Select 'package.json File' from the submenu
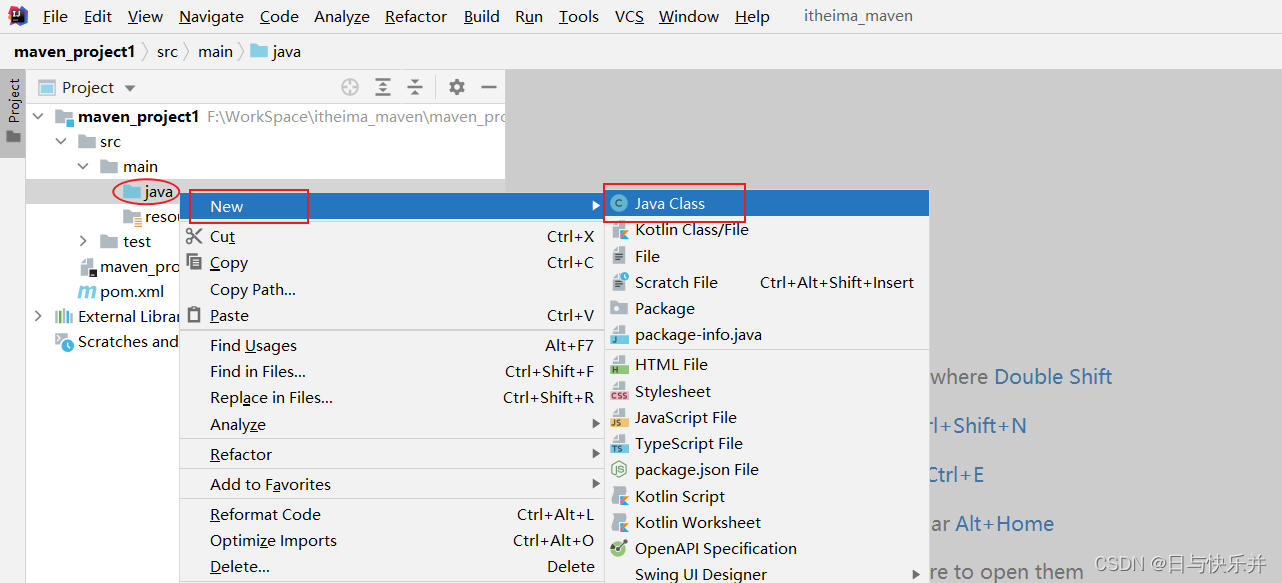Viewport: 1282px width, 583px height. [697, 469]
